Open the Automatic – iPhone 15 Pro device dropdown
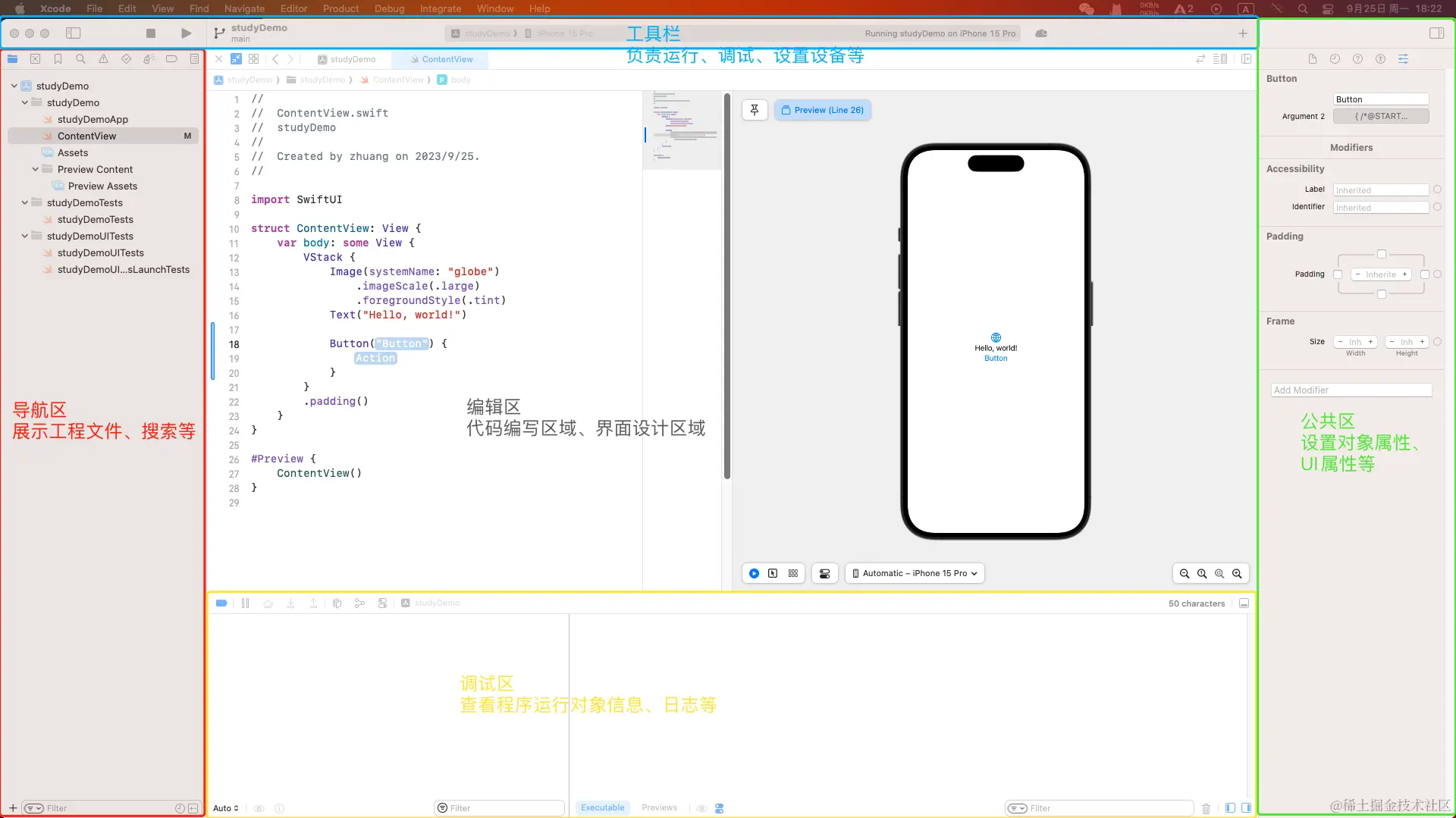Screen dimensions: 1456x818 915,574
